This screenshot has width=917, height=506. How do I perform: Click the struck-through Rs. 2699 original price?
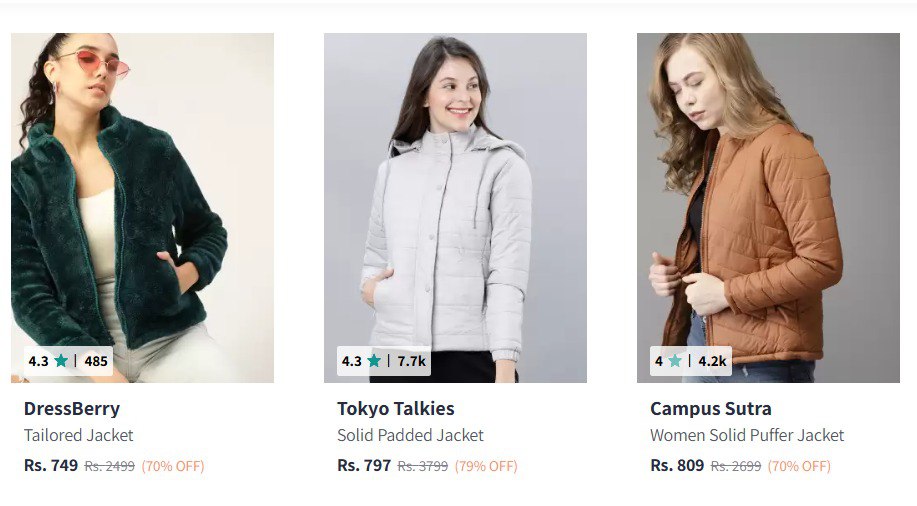736,466
